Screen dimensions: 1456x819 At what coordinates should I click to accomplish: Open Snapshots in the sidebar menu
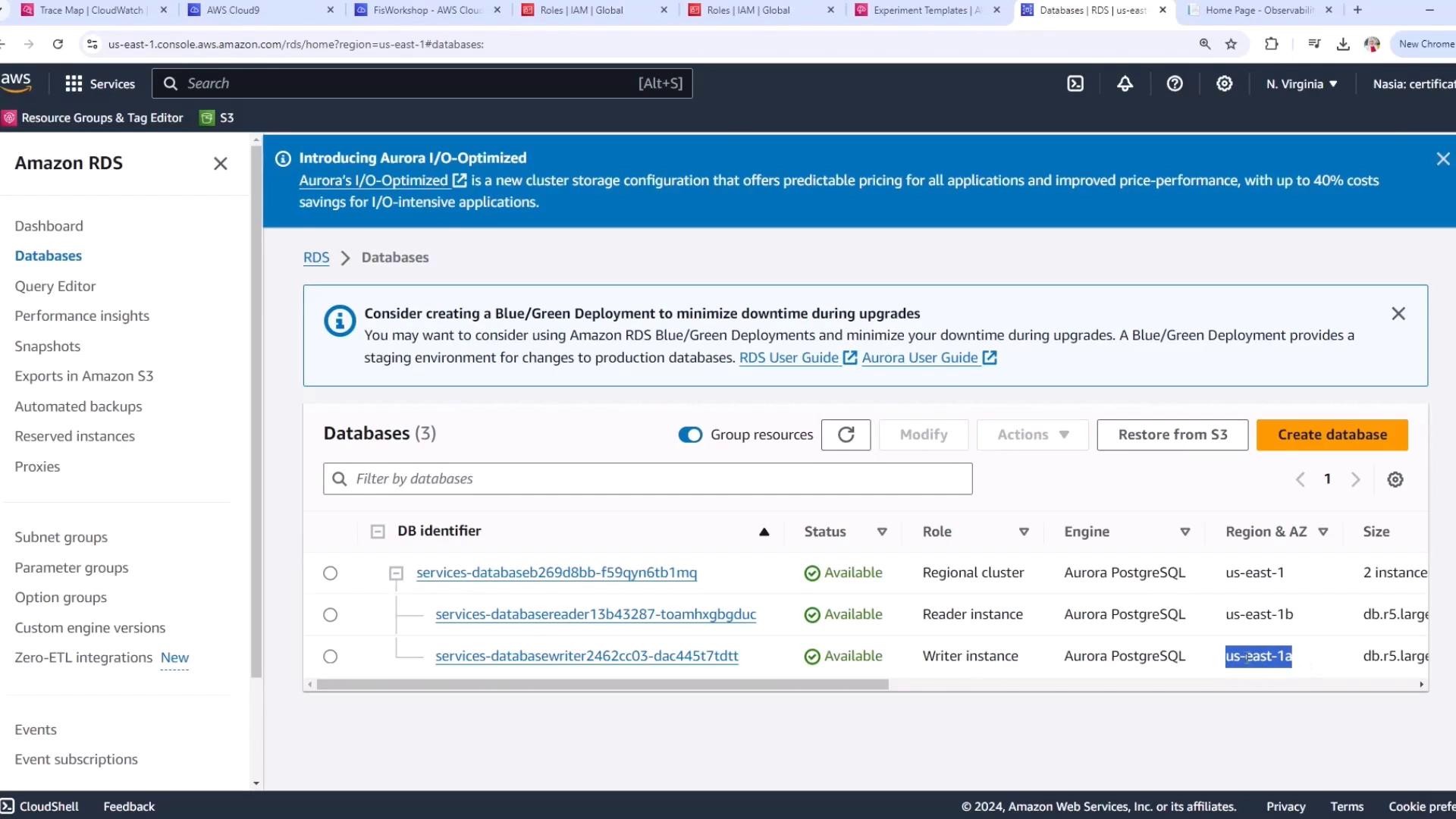(47, 347)
